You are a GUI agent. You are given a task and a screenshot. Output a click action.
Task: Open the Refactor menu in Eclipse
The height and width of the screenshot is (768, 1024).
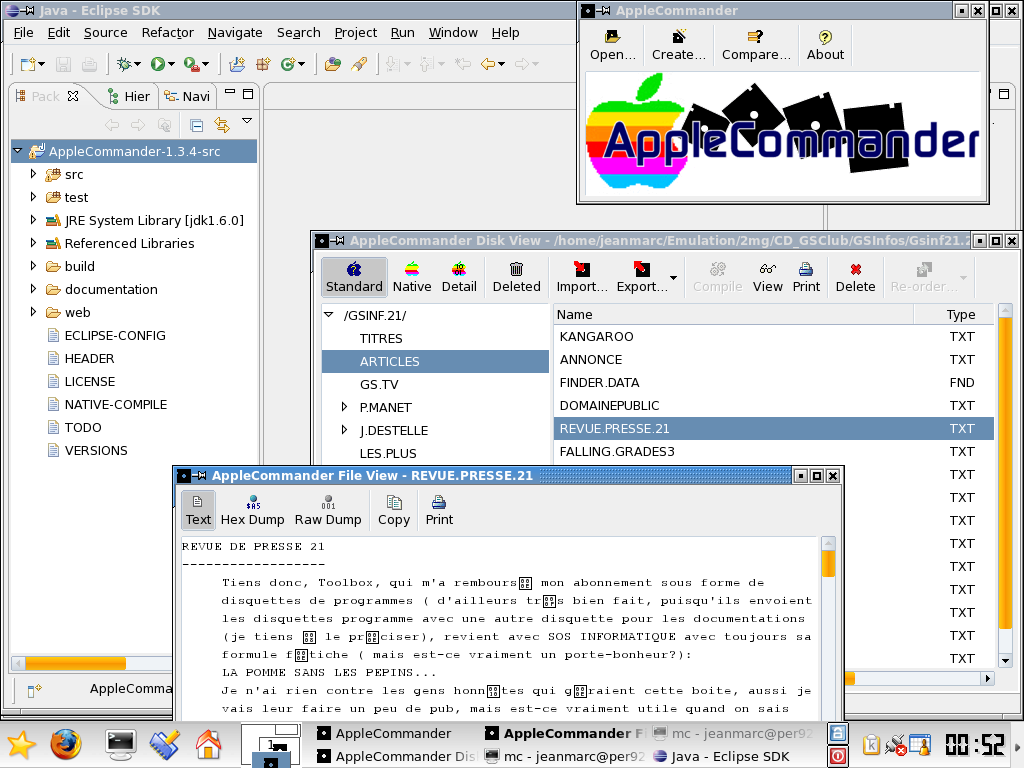(x=168, y=33)
